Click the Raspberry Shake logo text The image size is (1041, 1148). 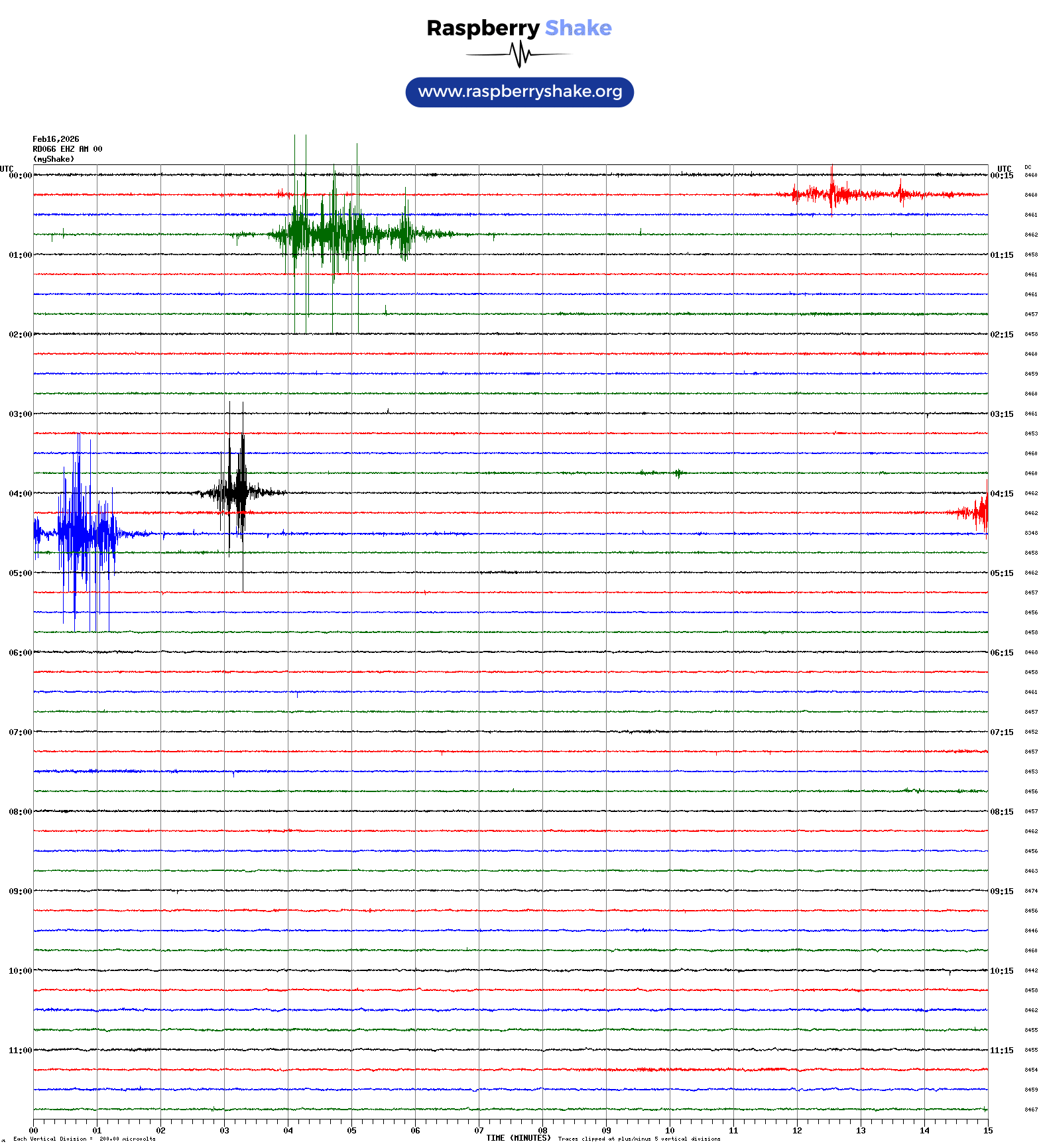click(x=519, y=28)
